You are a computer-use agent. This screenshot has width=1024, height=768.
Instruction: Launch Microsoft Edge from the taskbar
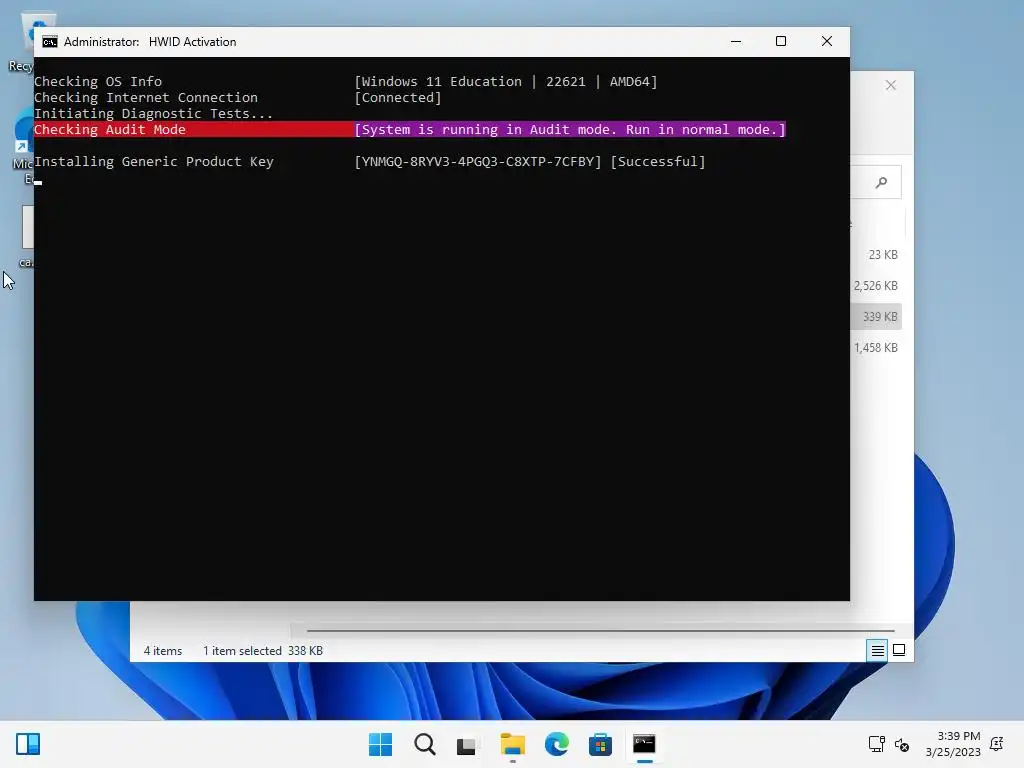click(556, 744)
